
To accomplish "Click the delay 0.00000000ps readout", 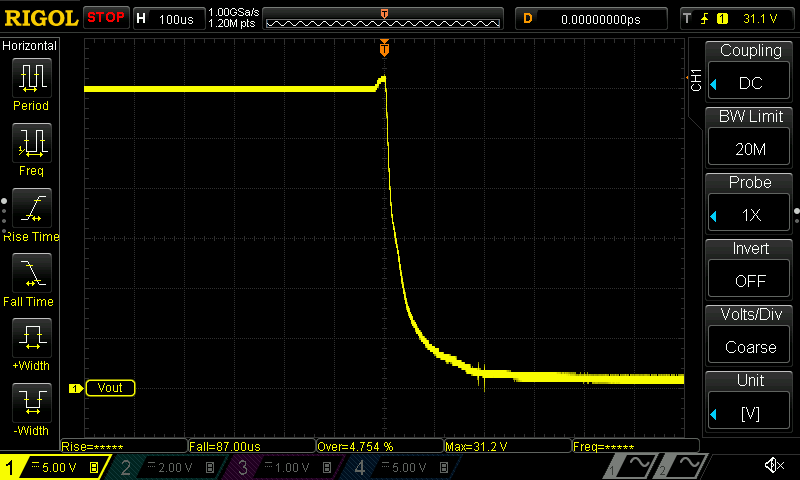I will [x=601, y=19].
